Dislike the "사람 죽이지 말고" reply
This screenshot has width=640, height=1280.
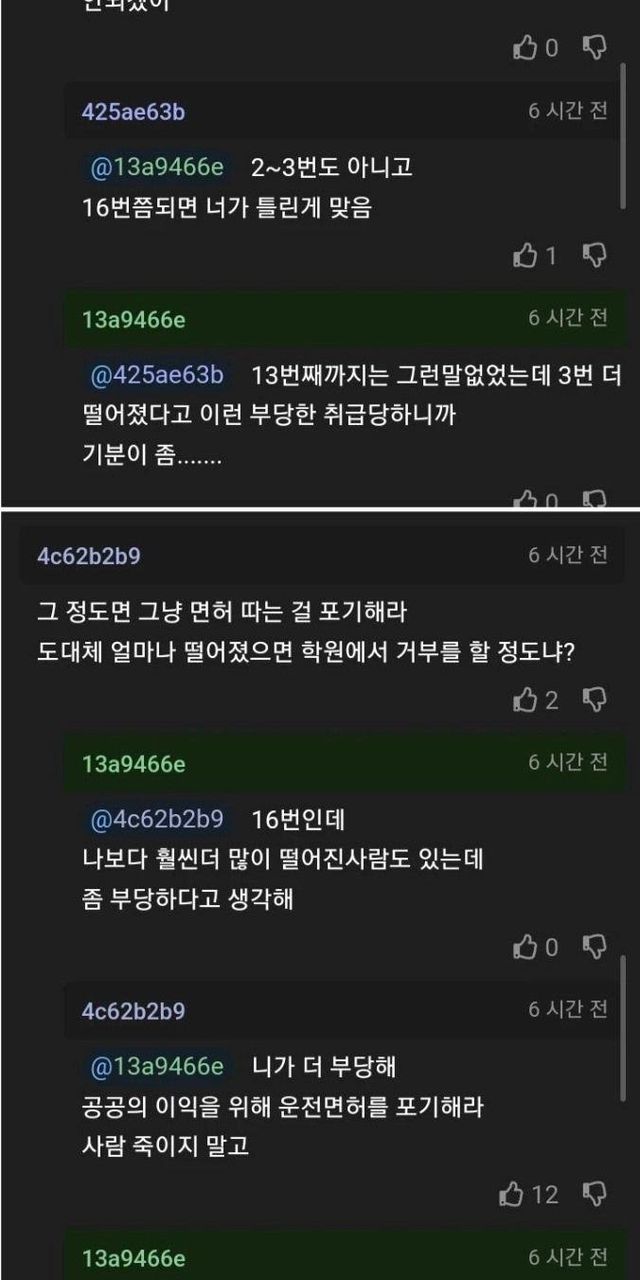click(x=595, y=1193)
